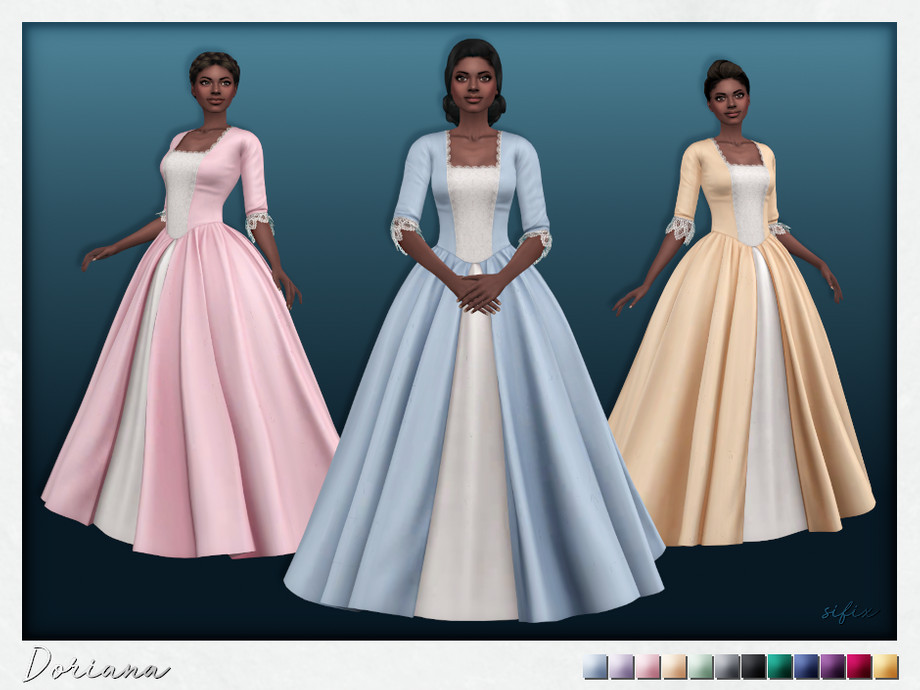Choose the crimson red color swatch
Image resolution: width=920 pixels, height=690 pixels.
pos(859,667)
